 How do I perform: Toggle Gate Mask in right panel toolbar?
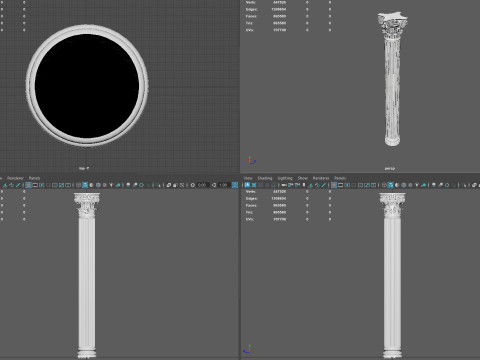(x=354, y=185)
